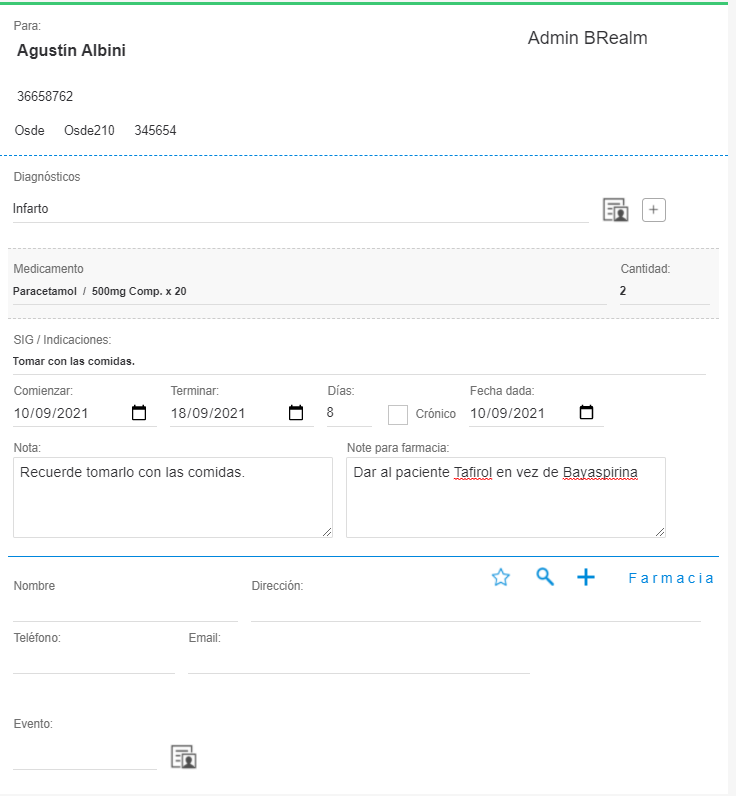Search pharmacies with magnifier icon
The width and height of the screenshot is (736, 796).
(x=545, y=577)
